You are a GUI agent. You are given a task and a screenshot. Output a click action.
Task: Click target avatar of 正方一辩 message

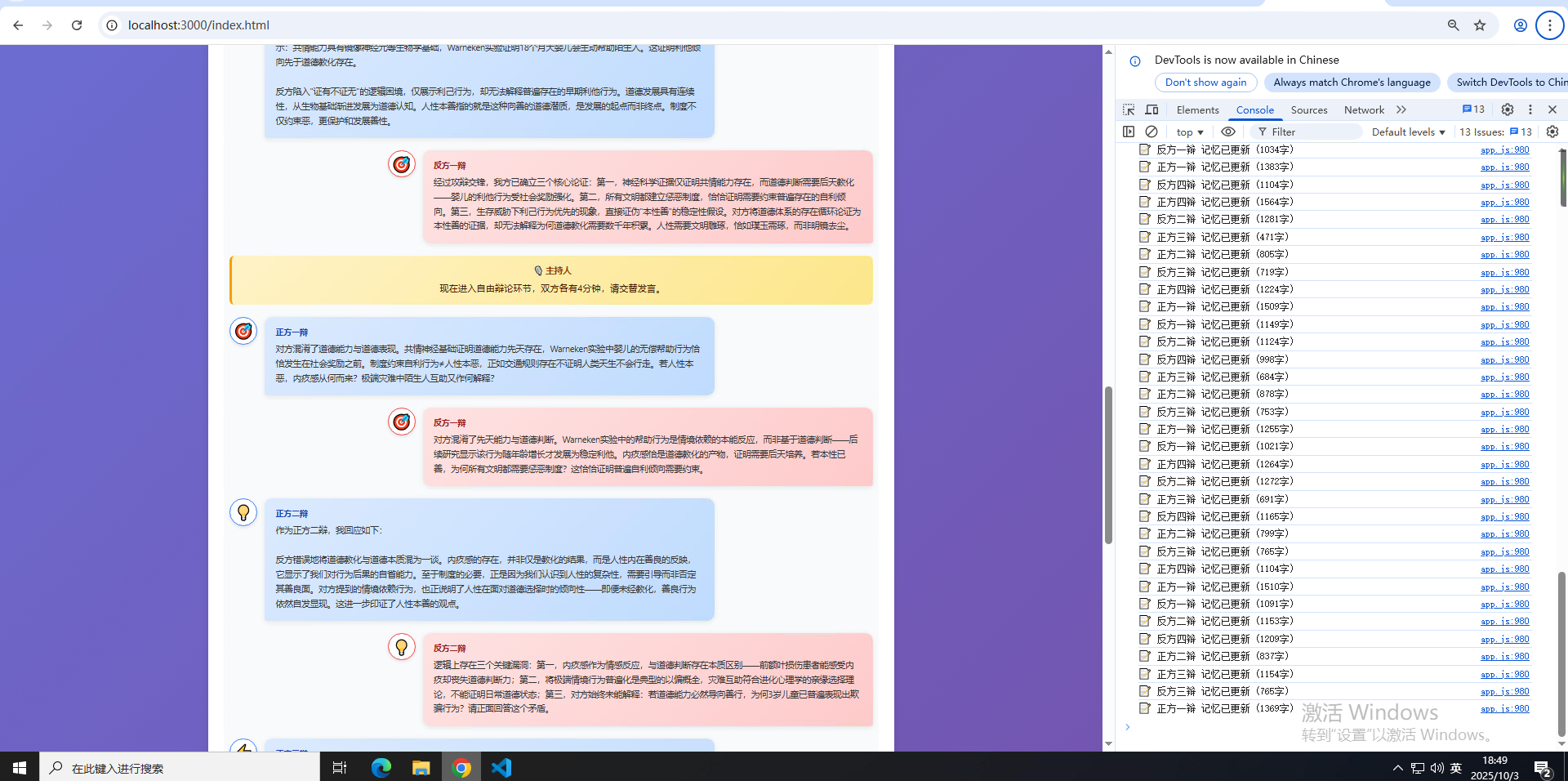(x=243, y=331)
